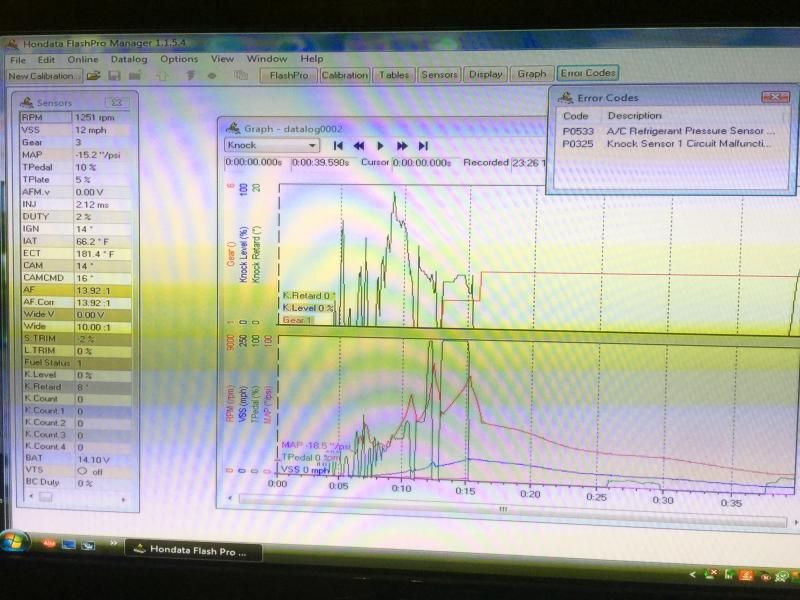Toggle the Sensors window from toolbar

[439, 74]
